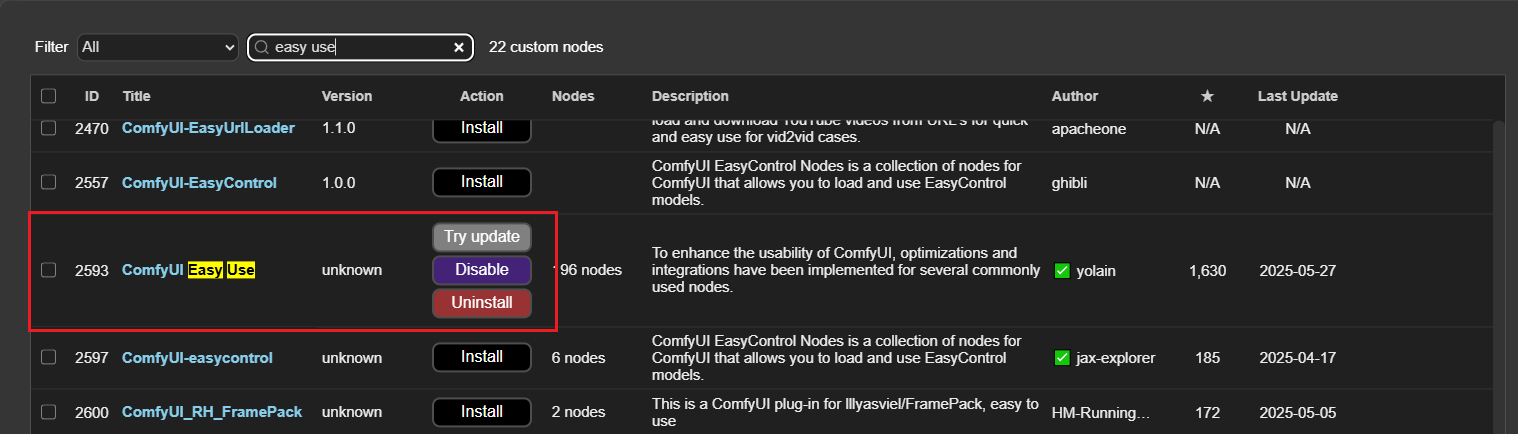The width and height of the screenshot is (1518, 434).
Task: Clear the search box with the X icon
Action: [x=459, y=47]
